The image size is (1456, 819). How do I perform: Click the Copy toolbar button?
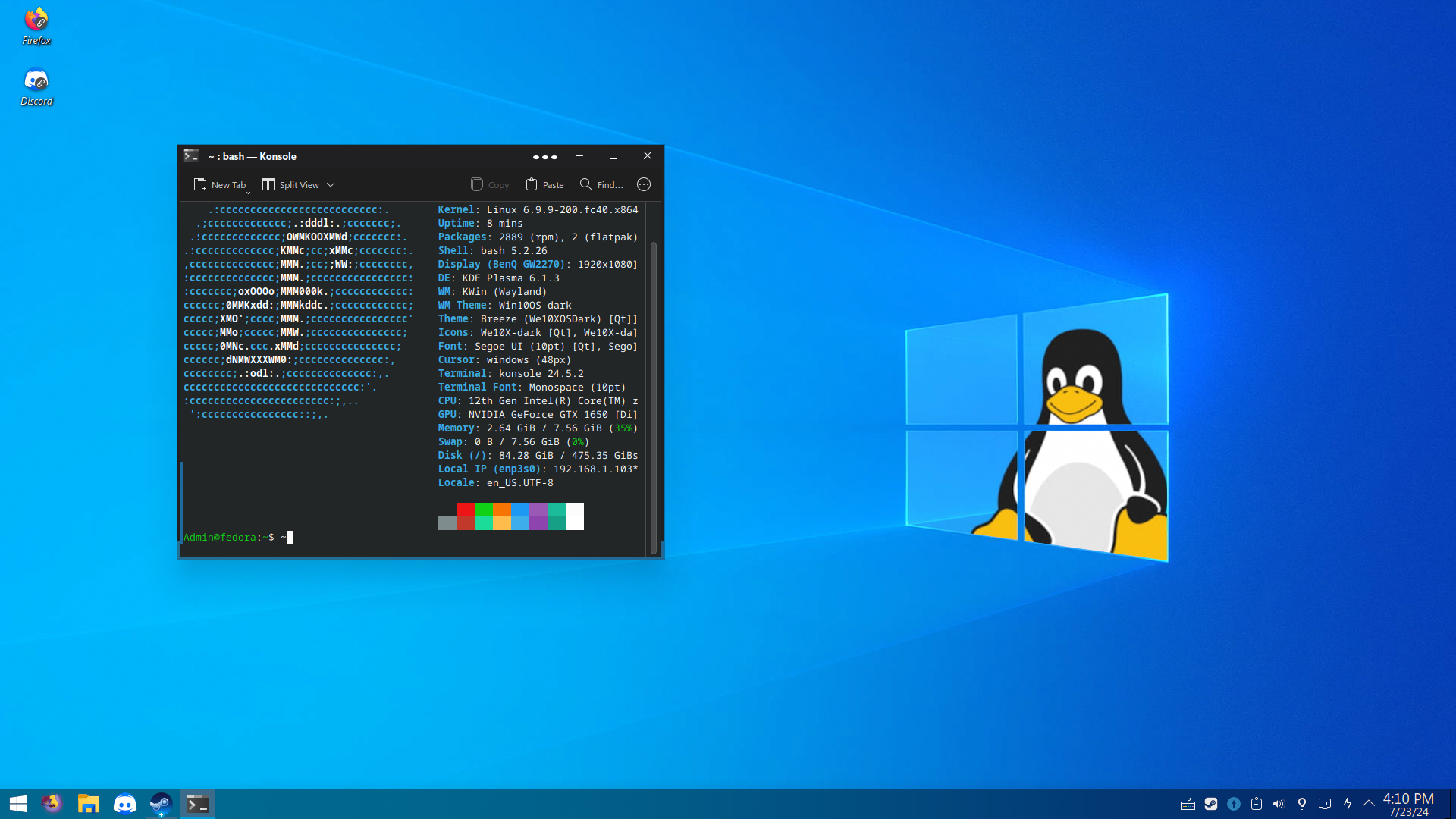click(490, 185)
